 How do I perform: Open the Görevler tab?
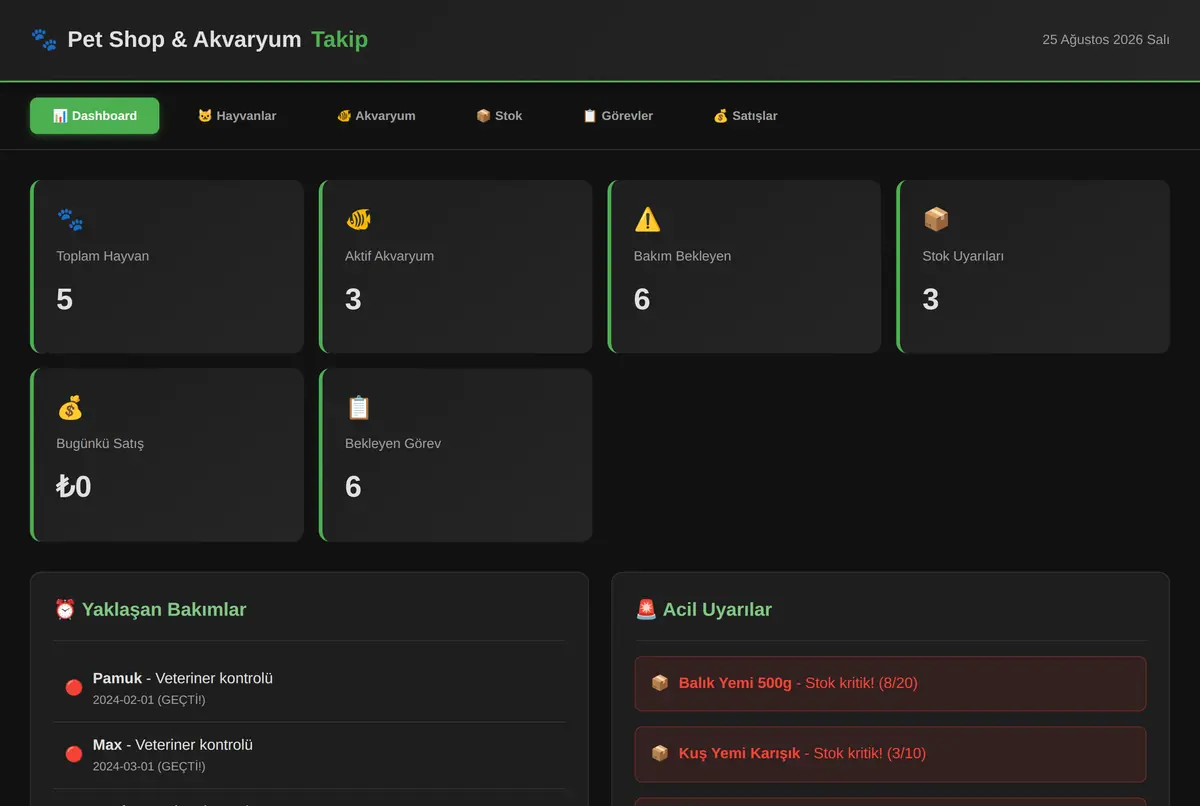coord(618,116)
